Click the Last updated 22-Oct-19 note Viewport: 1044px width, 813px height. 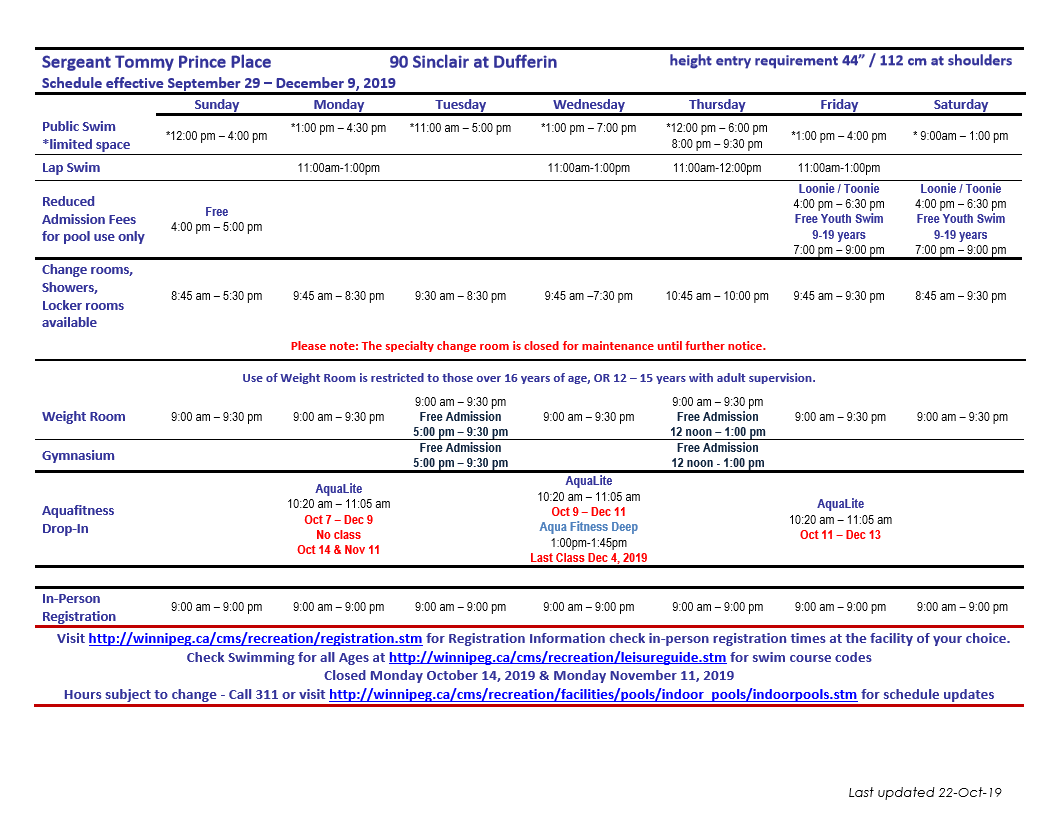(x=924, y=792)
